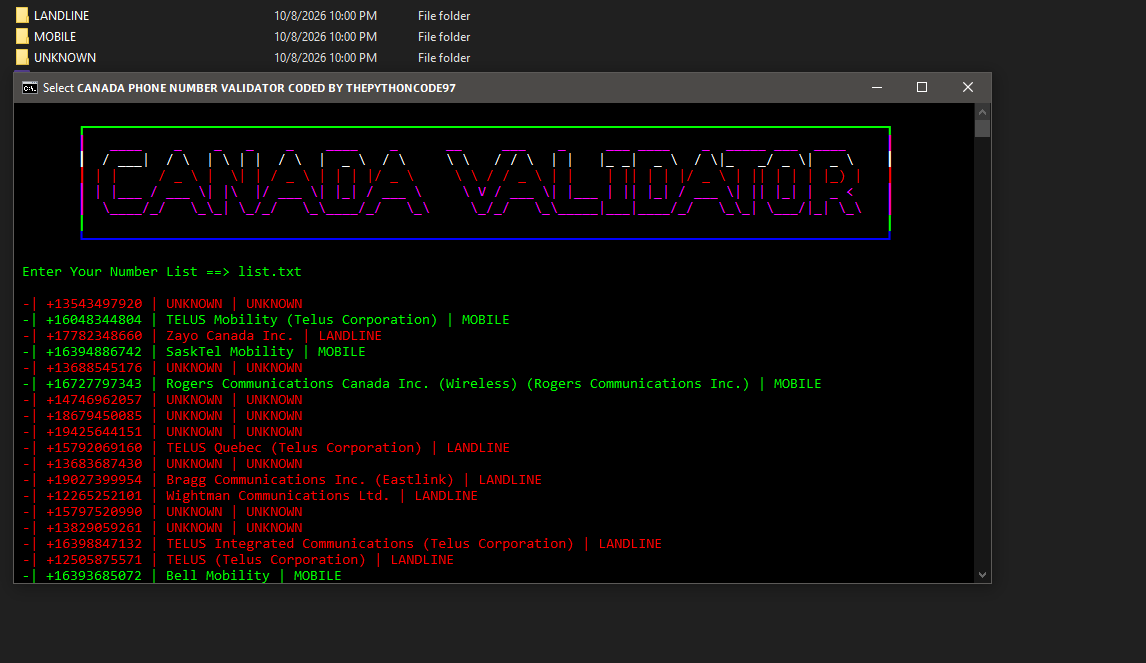This screenshot has width=1146, height=663.
Task: Click the SaskTel Mobility carrier text
Action: click(229, 352)
